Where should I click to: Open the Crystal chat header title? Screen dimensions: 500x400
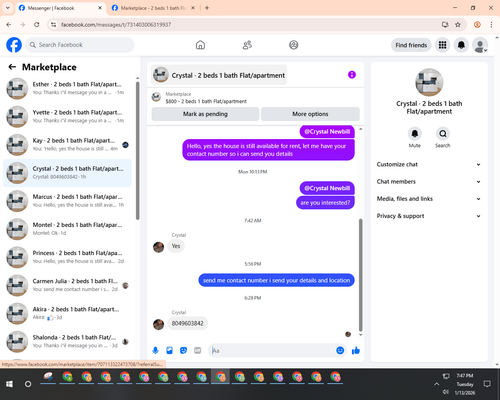(x=219, y=75)
